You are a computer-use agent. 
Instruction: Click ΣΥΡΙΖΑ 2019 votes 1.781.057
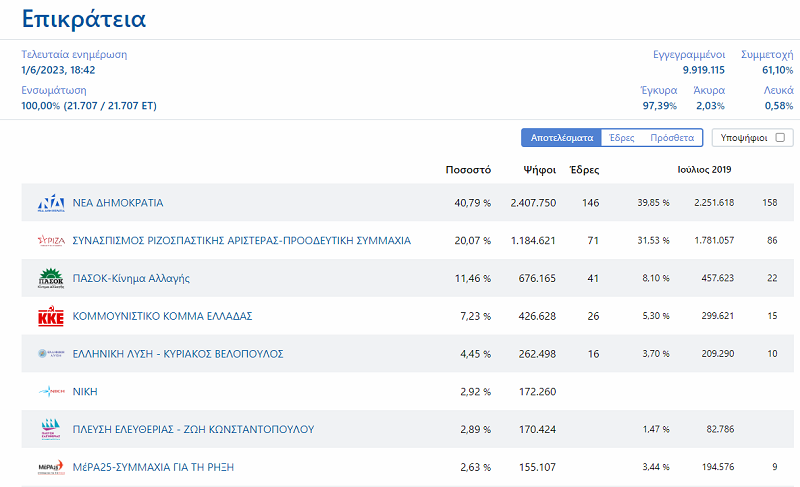(714, 241)
